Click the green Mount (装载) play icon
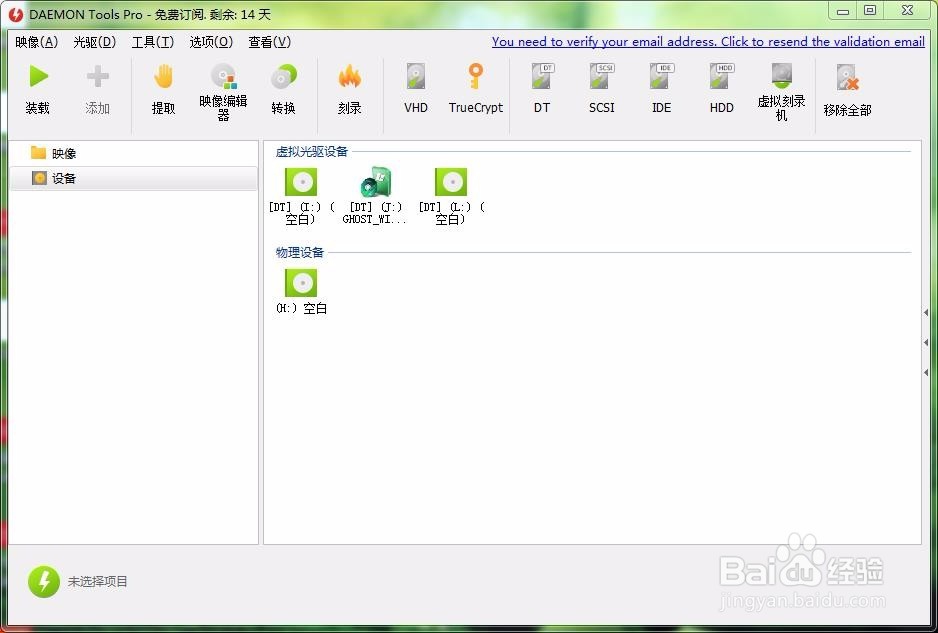Image resolution: width=938 pixels, height=633 pixels. [39, 77]
